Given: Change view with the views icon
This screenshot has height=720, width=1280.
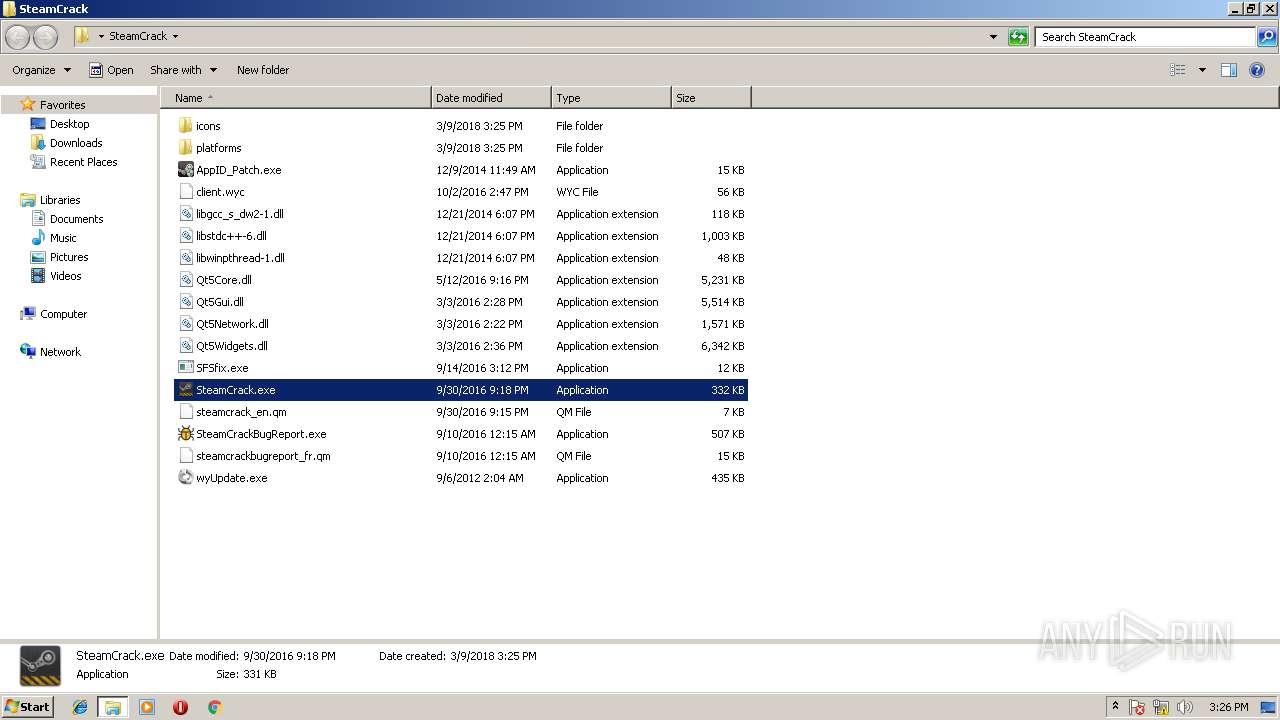Looking at the screenshot, I should pos(1178,70).
